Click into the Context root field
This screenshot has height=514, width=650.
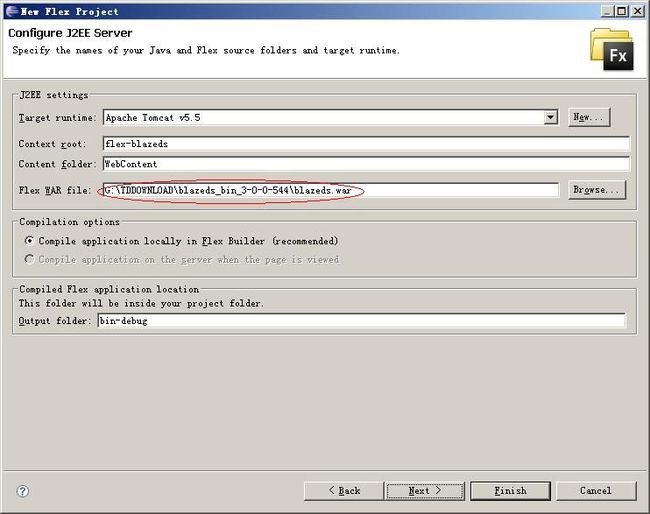(x=366, y=143)
